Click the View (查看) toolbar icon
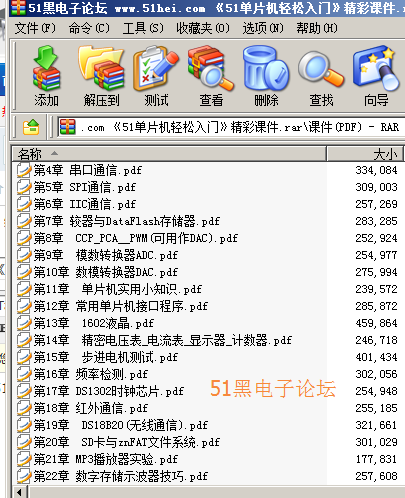This screenshot has height=498, width=405. coord(211,68)
